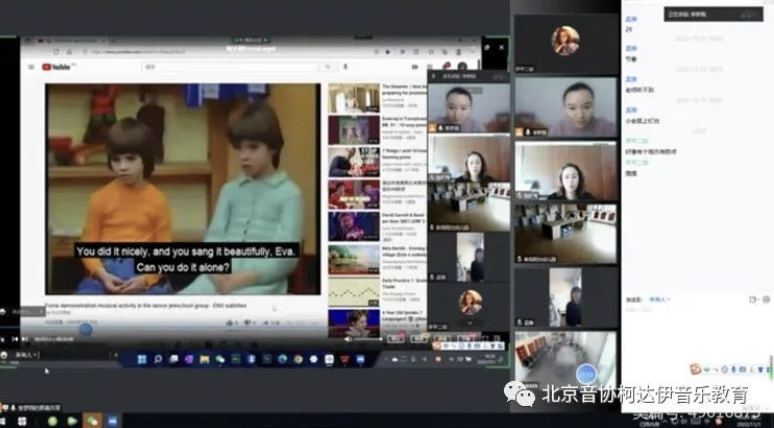The image size is (774, 428).
Task: Adjust the player volume slider
Action: pos(368,339)
